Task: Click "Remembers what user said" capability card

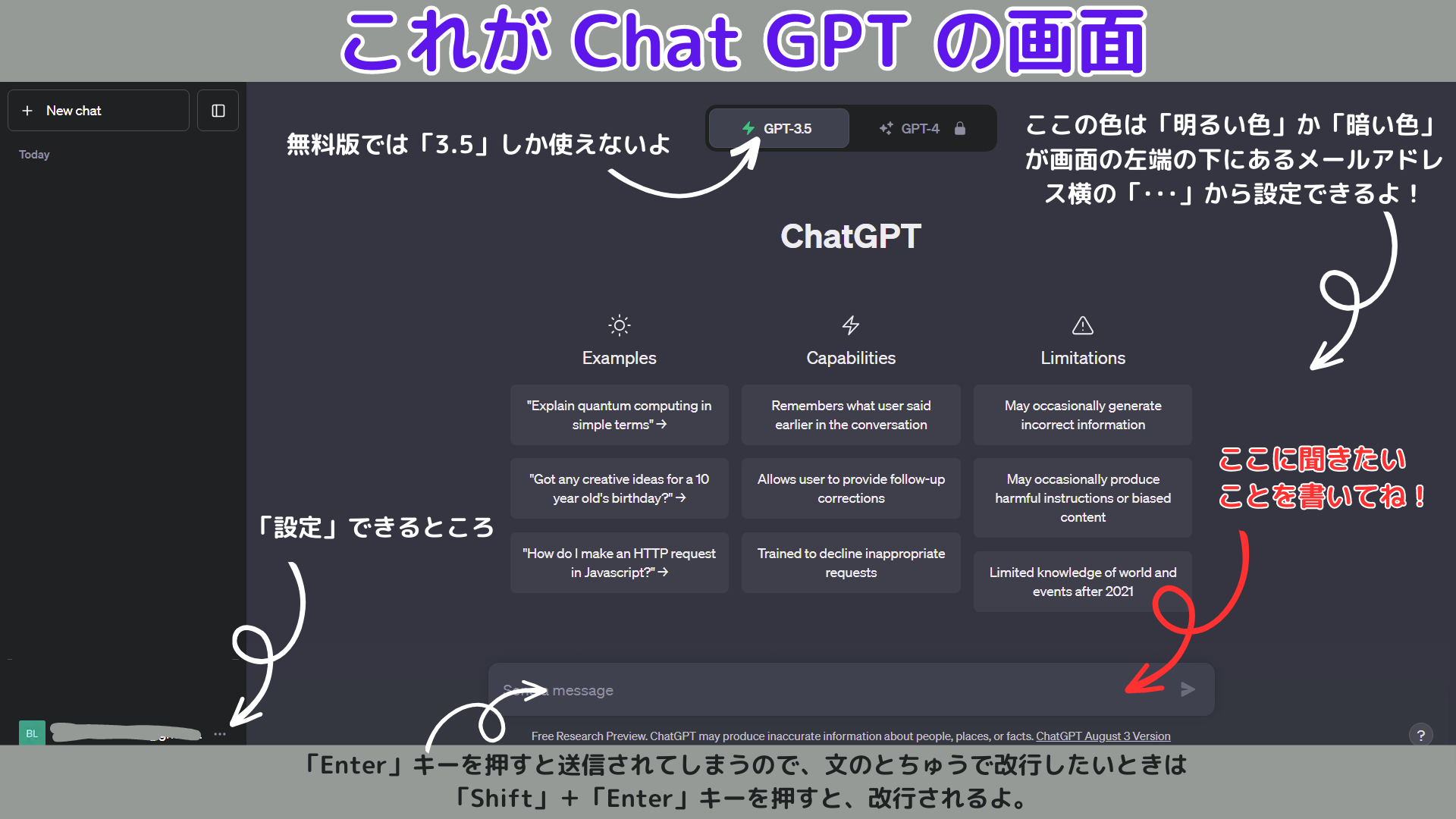Action: click(x=850, y=415)
